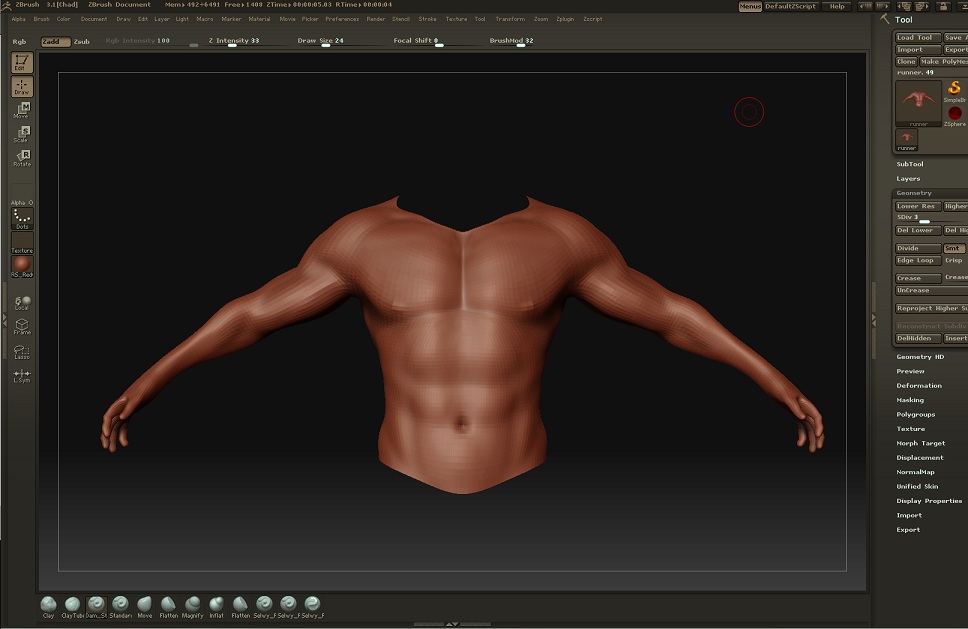This screenshot has width=968, height=629.
Task: Click the hammer icon beside the Tool title
Action: (885, 19)
